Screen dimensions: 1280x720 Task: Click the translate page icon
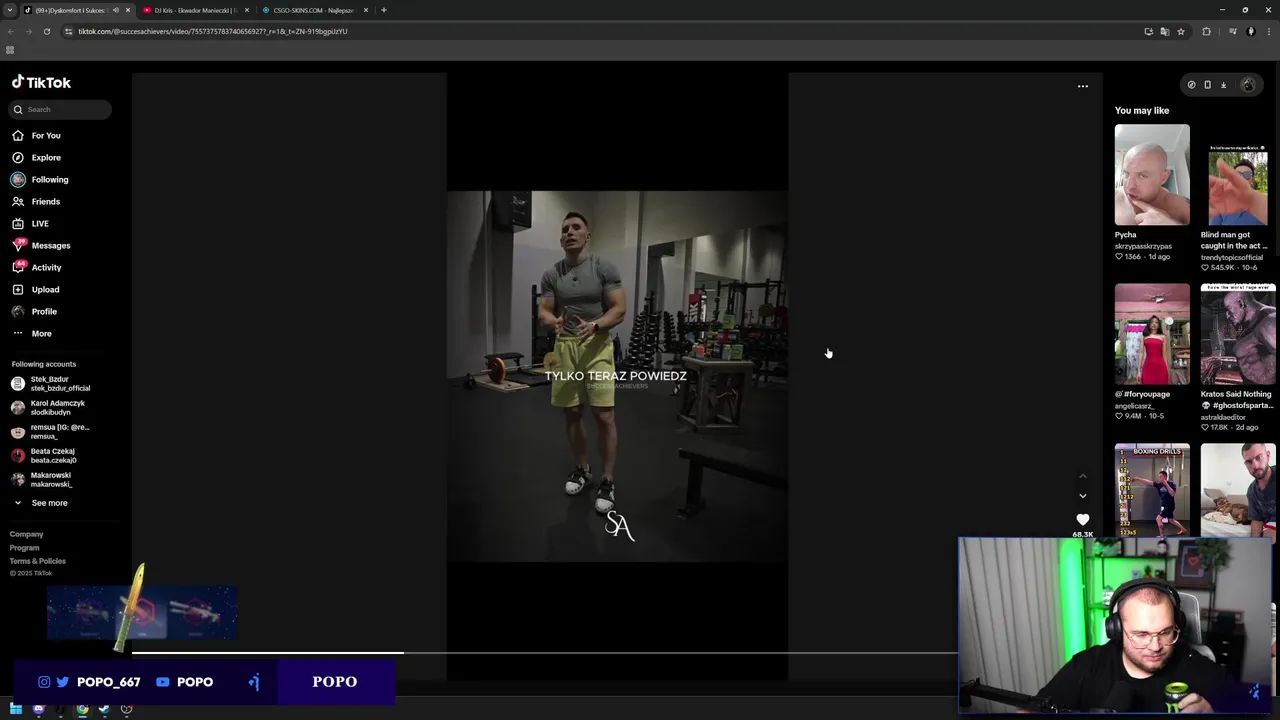click(1164, 31)
